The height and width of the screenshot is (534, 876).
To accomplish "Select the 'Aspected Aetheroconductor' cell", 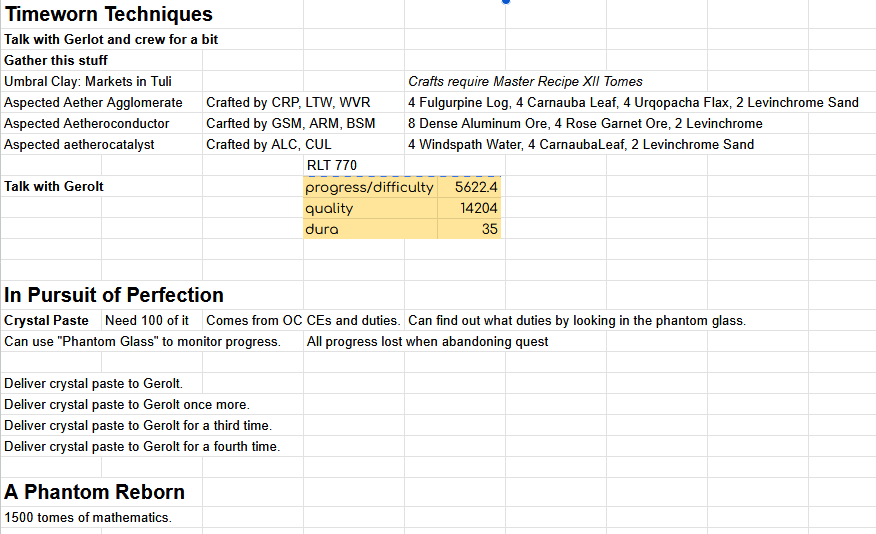I will click(x=86, y=123).
